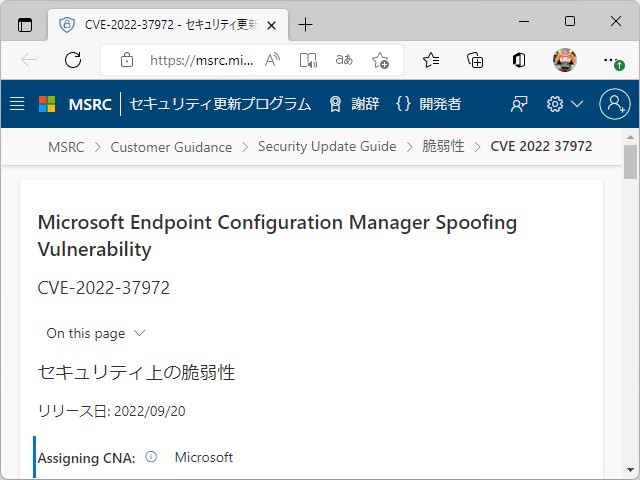Select CVE 2022 37972 breadcrumb text

click(x=541, y=146)
